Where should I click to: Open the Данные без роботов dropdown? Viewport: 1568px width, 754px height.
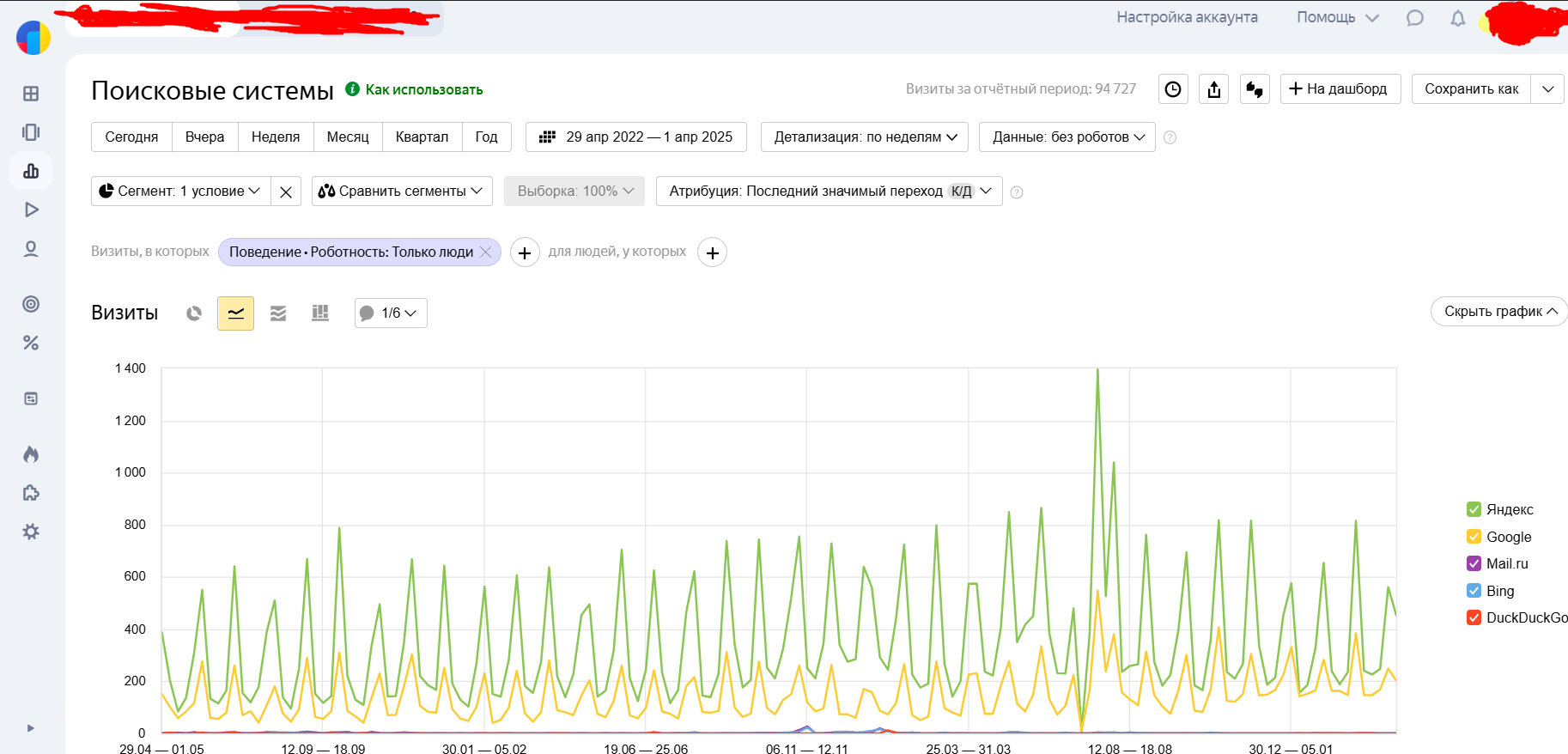[x=1067, y=137]
